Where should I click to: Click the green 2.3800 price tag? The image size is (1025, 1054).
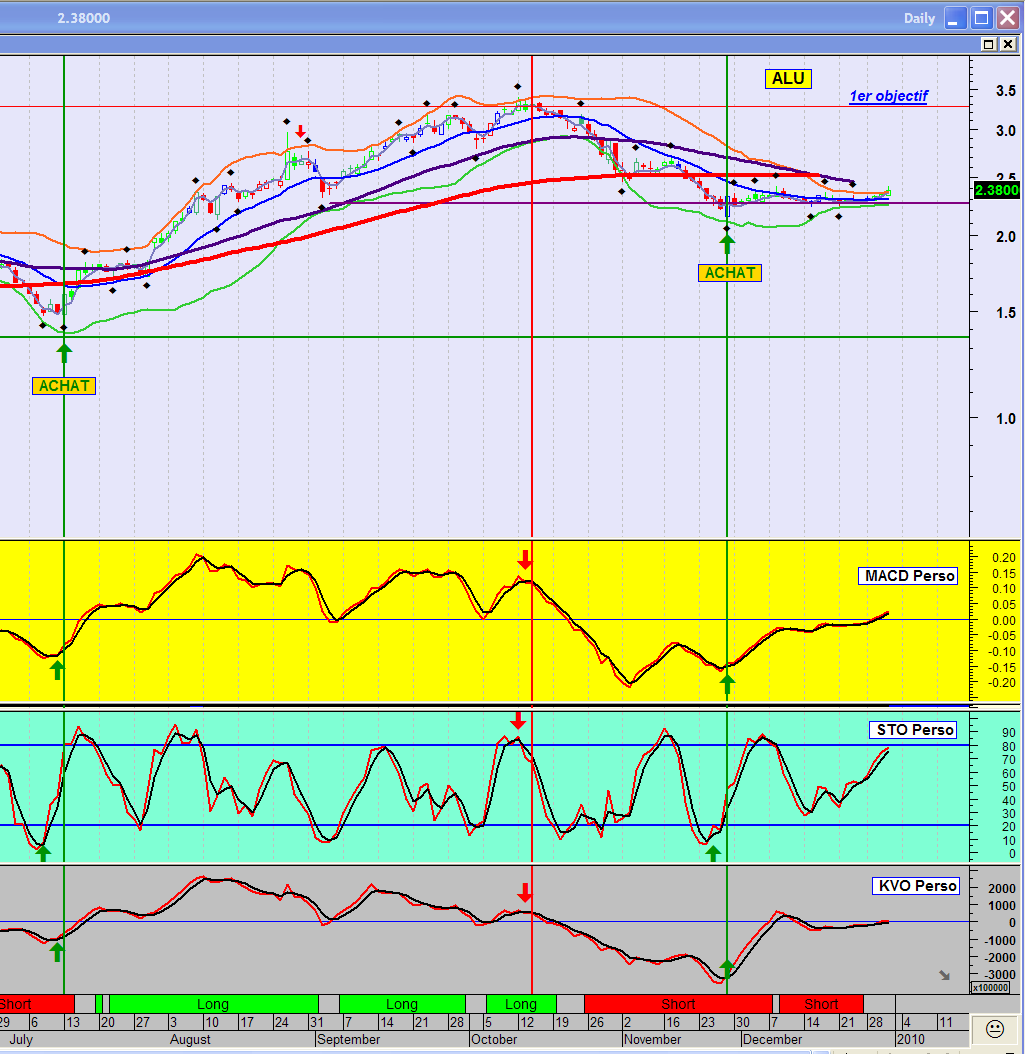pos(997,190)
